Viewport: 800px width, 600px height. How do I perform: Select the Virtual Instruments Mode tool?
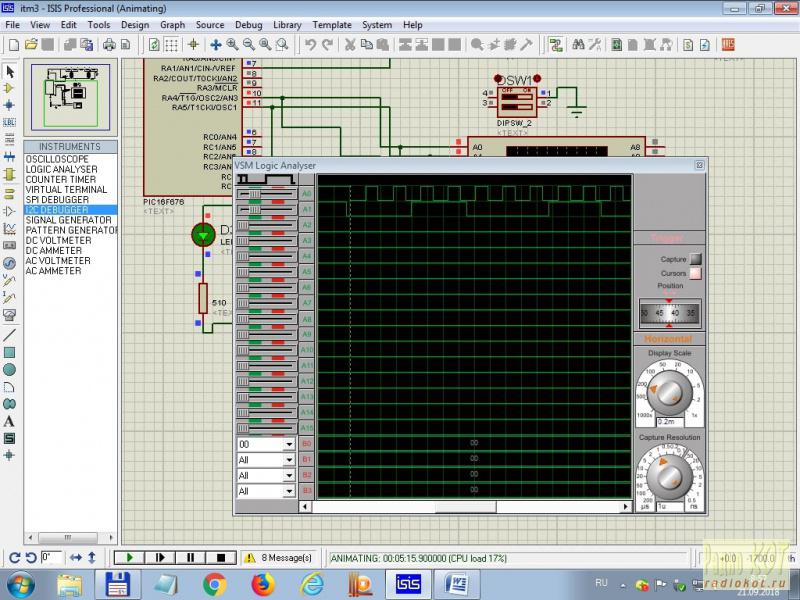[x=9, y=315]
